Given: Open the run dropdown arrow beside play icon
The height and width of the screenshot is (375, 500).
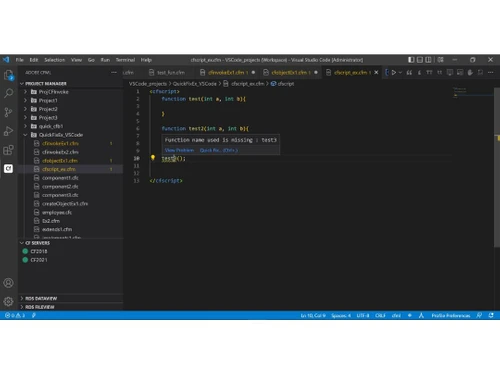Looking at the screenshot, I should 400,72.
